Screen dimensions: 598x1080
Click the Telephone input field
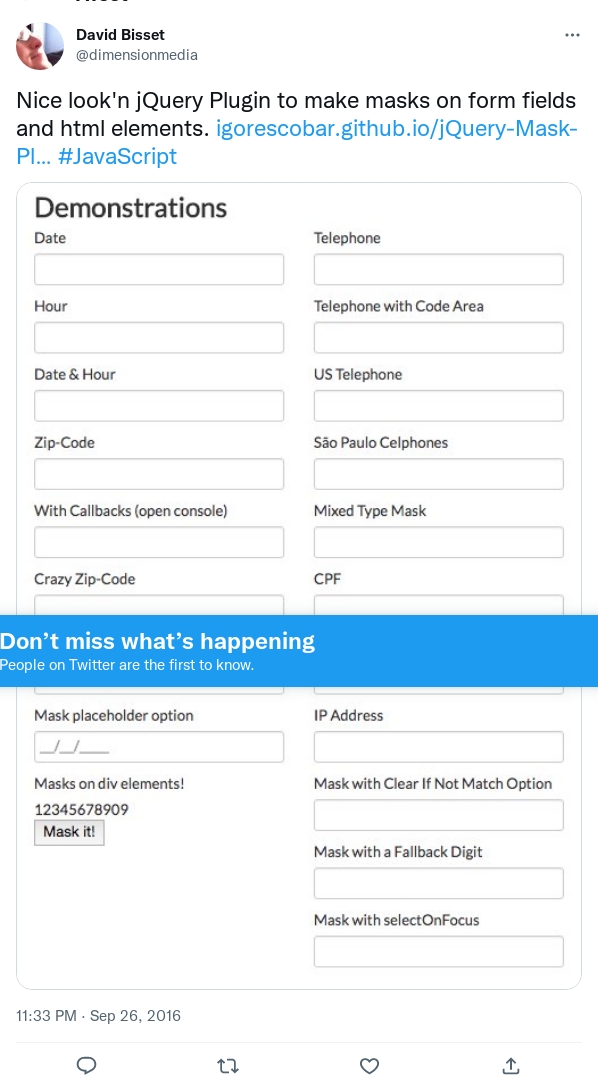tap(439, 269)
